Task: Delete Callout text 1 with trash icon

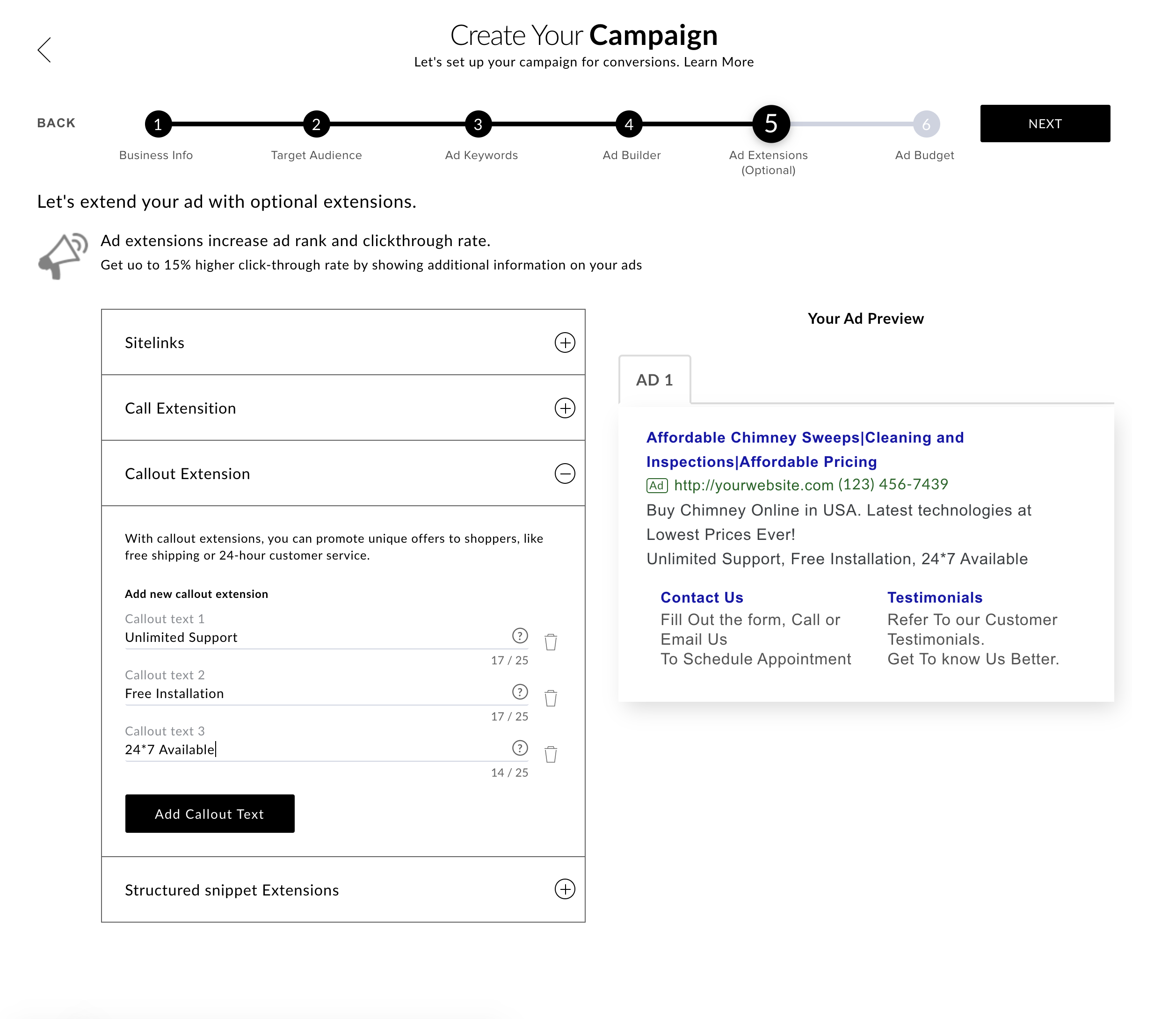Action: coord(550,642)
